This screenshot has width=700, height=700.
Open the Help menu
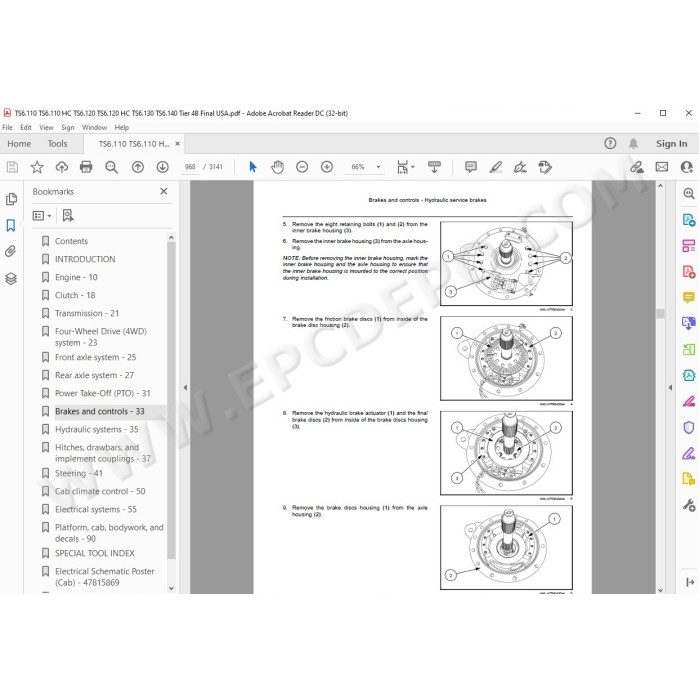point(121,127)
